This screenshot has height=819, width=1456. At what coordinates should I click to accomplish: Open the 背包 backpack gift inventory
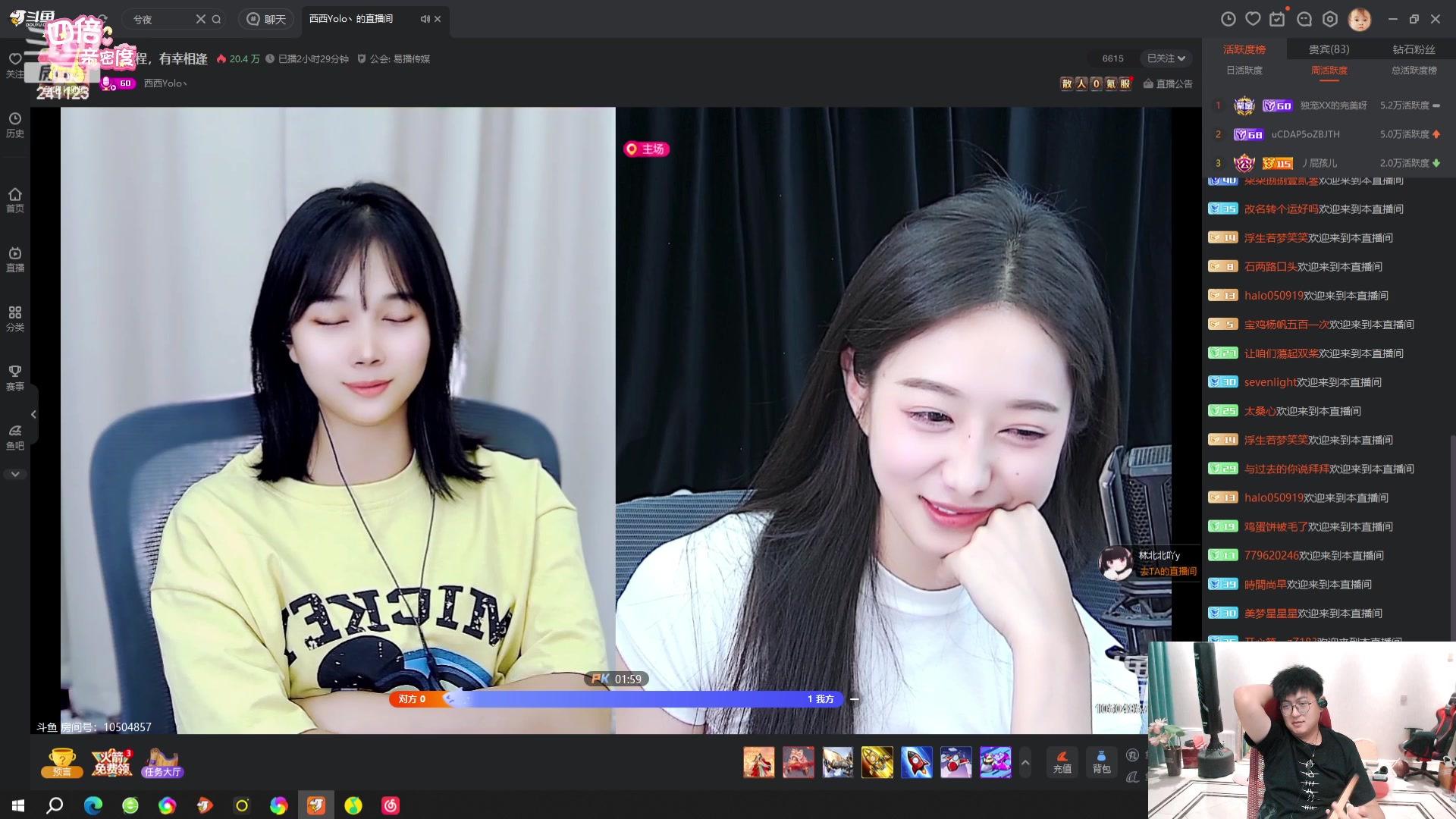tap(1101, 762)
